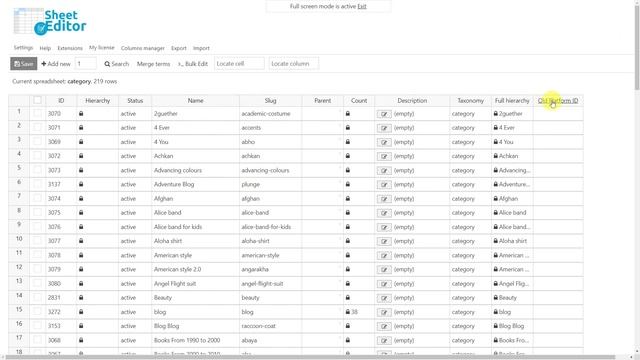Click the Parent cell of Afghan row
This screenshot has width=640, height=360.
(322, 198)
